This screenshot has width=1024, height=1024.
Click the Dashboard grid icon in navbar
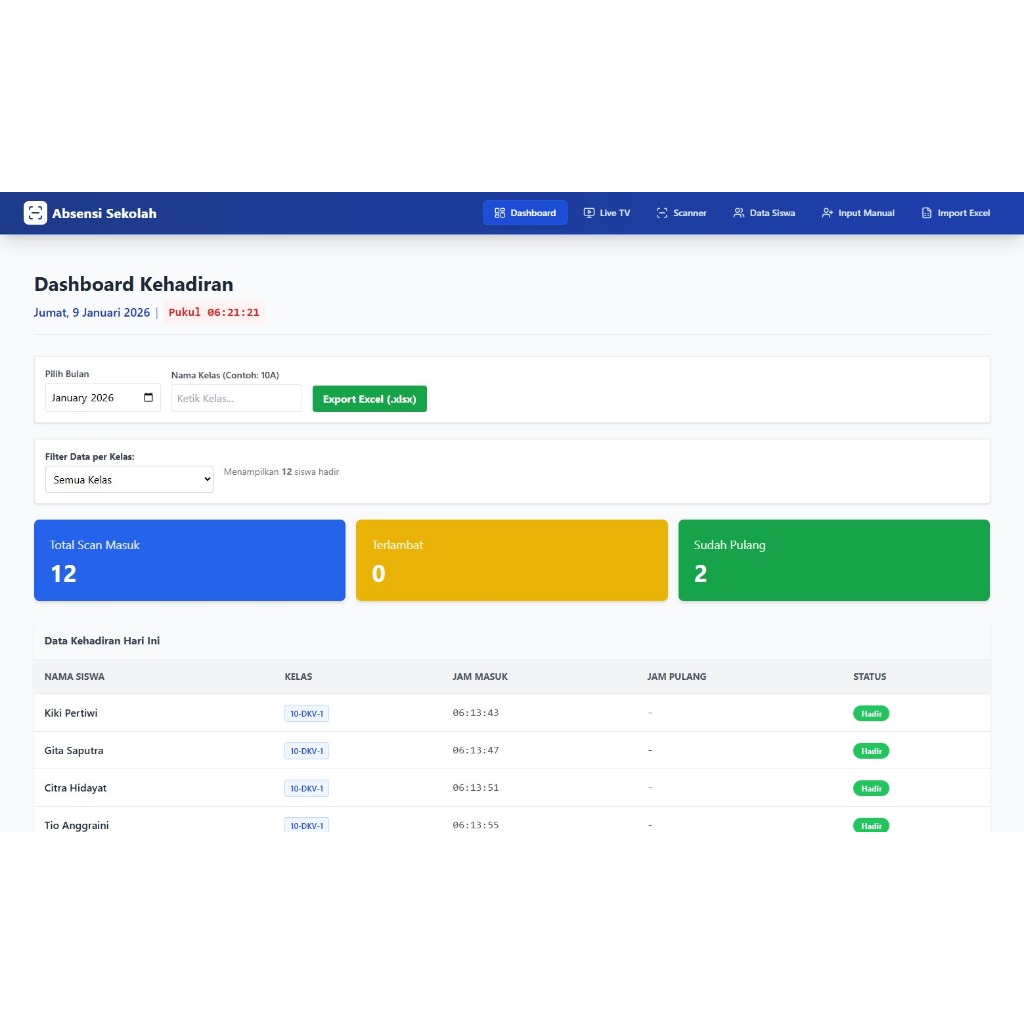[x=500, y=213]
